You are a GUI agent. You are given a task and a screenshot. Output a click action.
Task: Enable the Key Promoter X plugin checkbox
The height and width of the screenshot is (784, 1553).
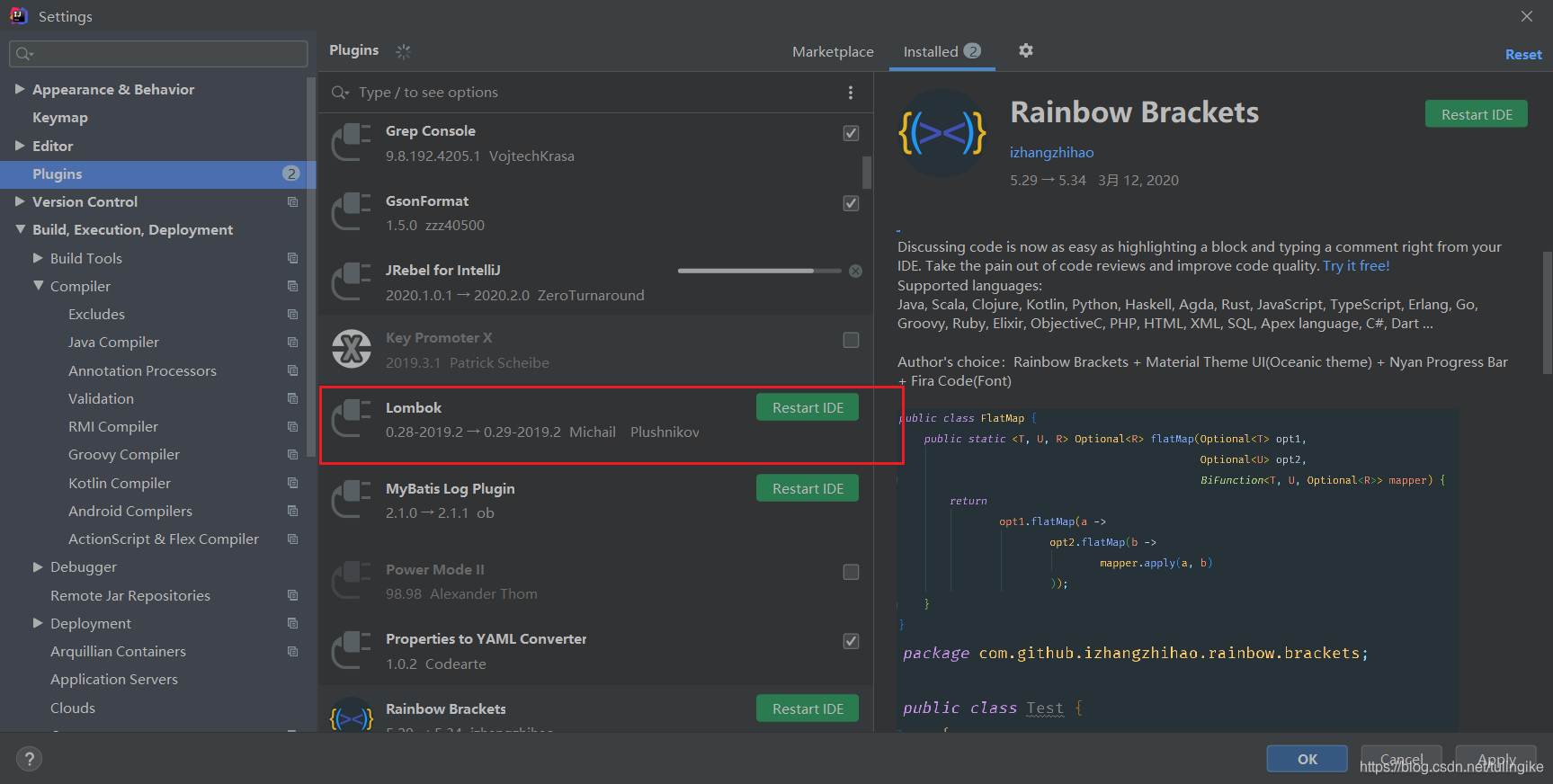[851, 340]
